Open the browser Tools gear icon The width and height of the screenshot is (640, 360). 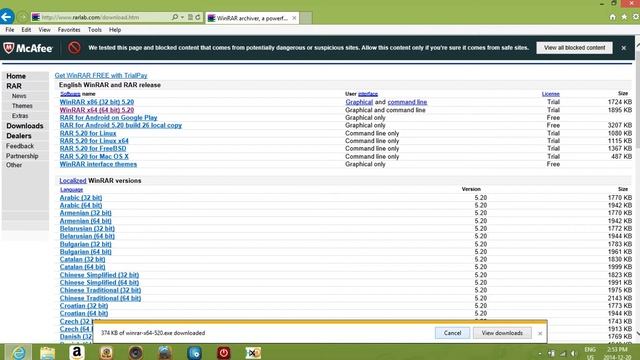coord(636,17)
